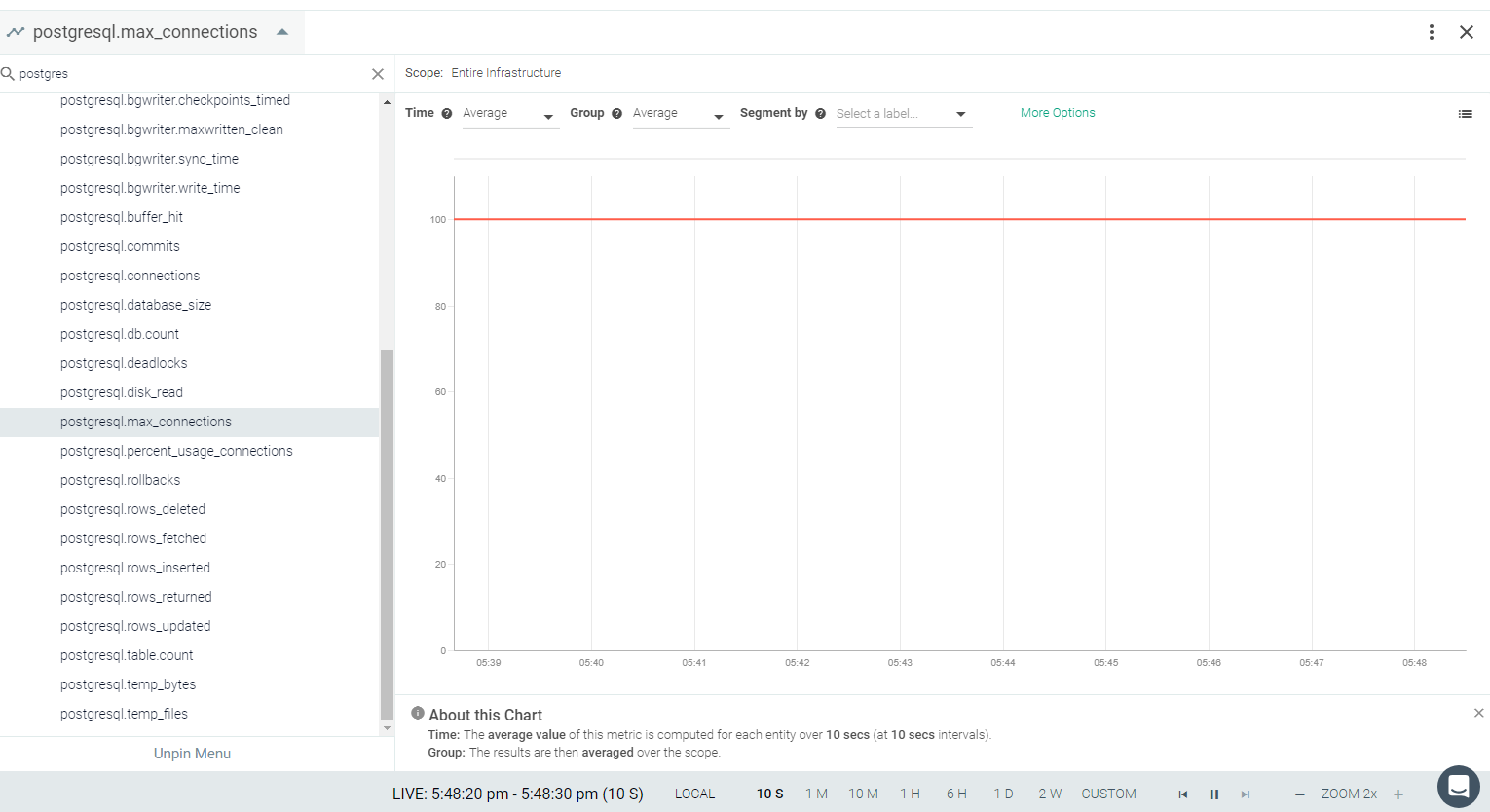
Task: Zoom out with the minus icon
Action: 1299,794
